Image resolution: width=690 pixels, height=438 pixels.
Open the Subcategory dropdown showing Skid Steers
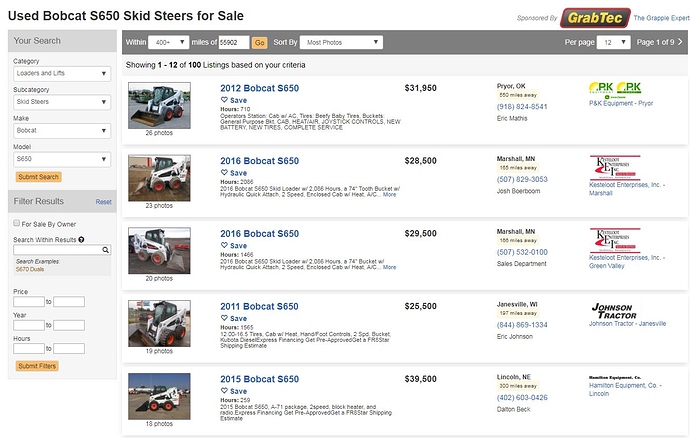pyautogui.click(x=62, y=102)
